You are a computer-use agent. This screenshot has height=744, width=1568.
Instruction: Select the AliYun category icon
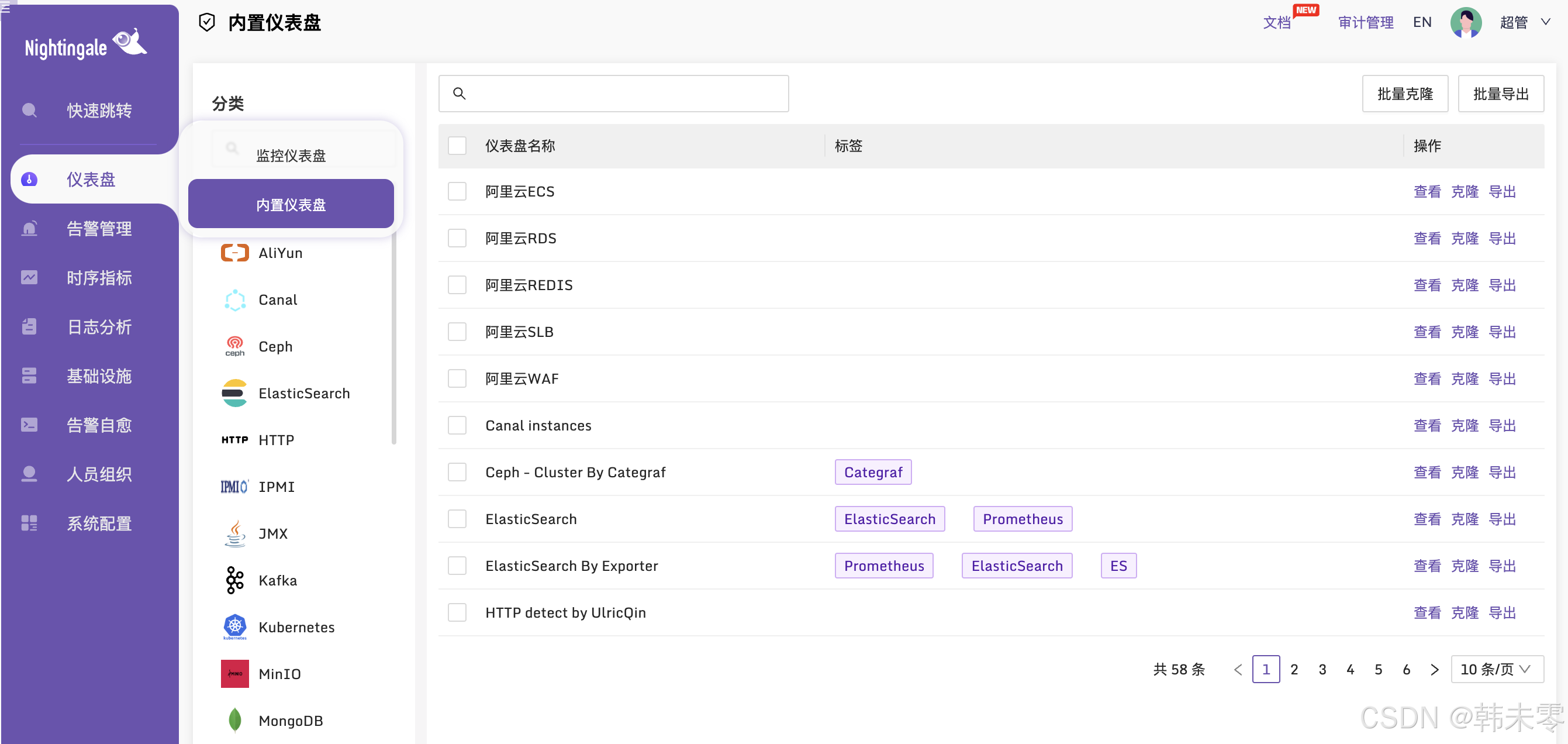pos(234,253)
